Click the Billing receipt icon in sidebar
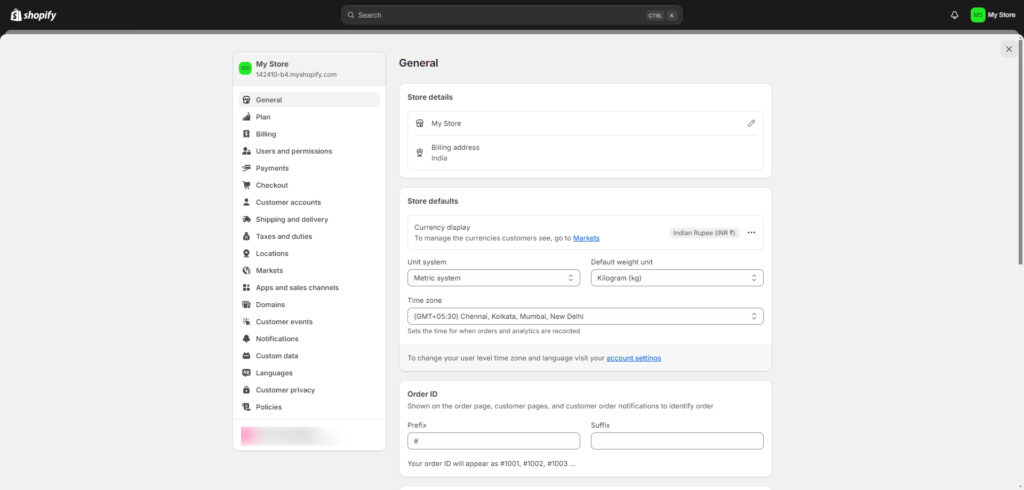This screenshot has height=490, width=1024. (246, 134)
